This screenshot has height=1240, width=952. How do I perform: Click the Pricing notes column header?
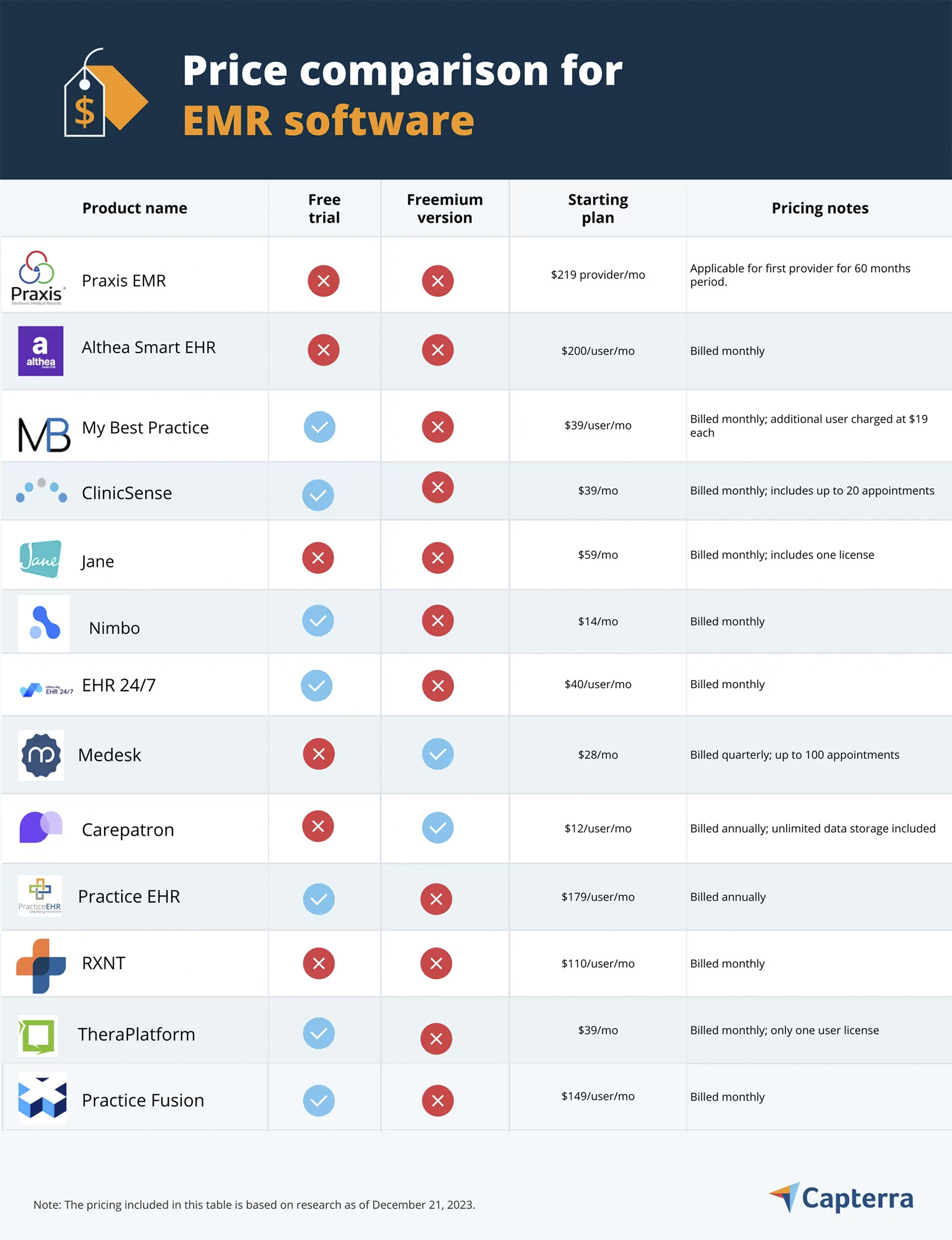pos(820,208)
